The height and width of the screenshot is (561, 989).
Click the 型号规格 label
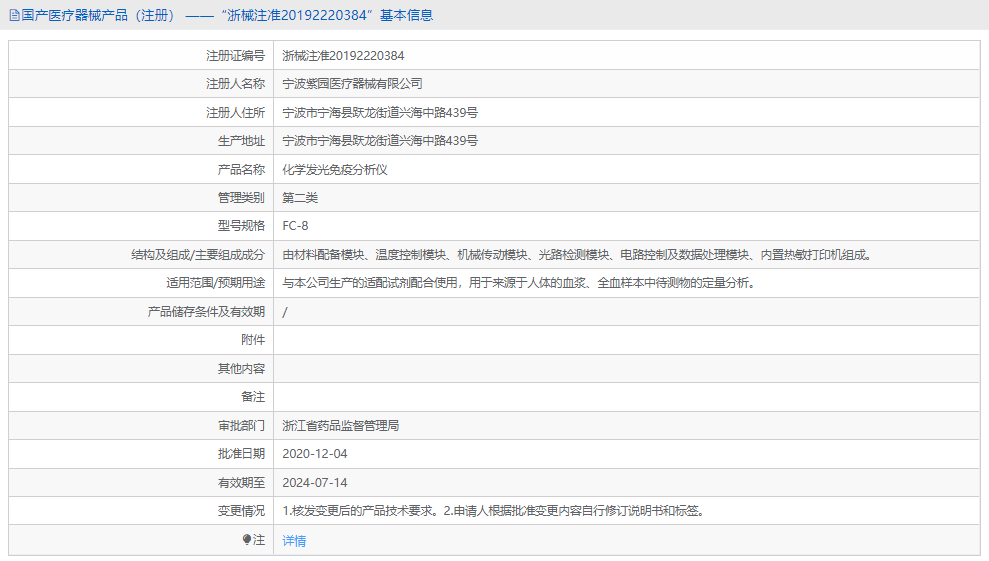click(242, 226)
